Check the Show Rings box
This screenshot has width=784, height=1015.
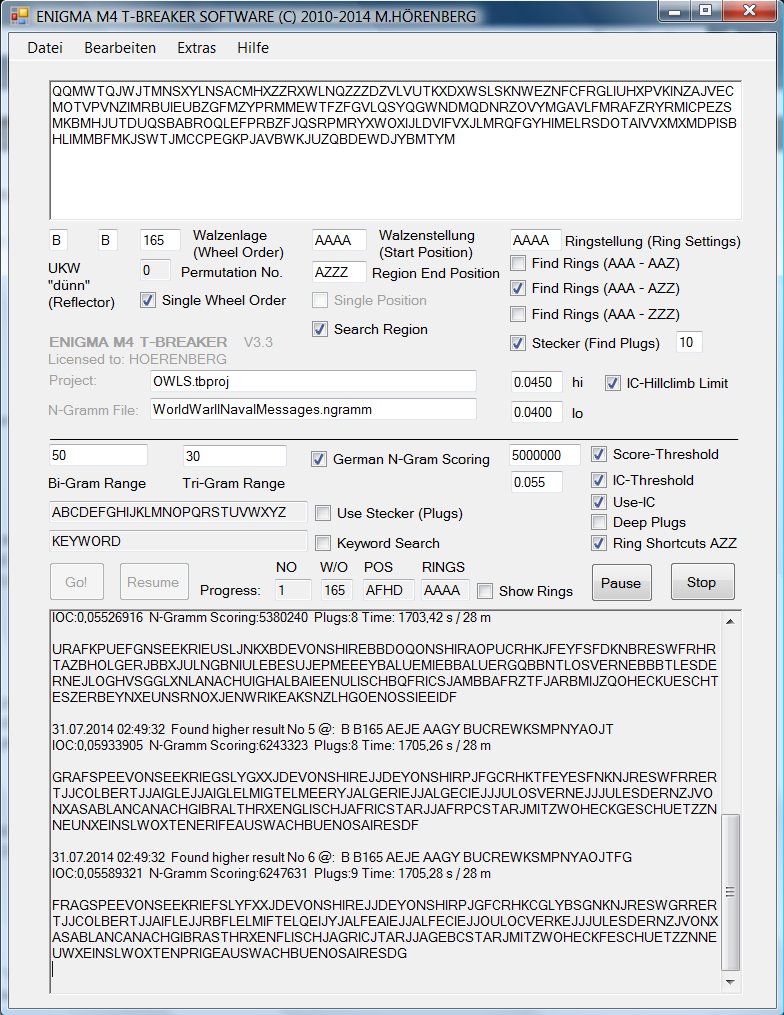point(486,591)
